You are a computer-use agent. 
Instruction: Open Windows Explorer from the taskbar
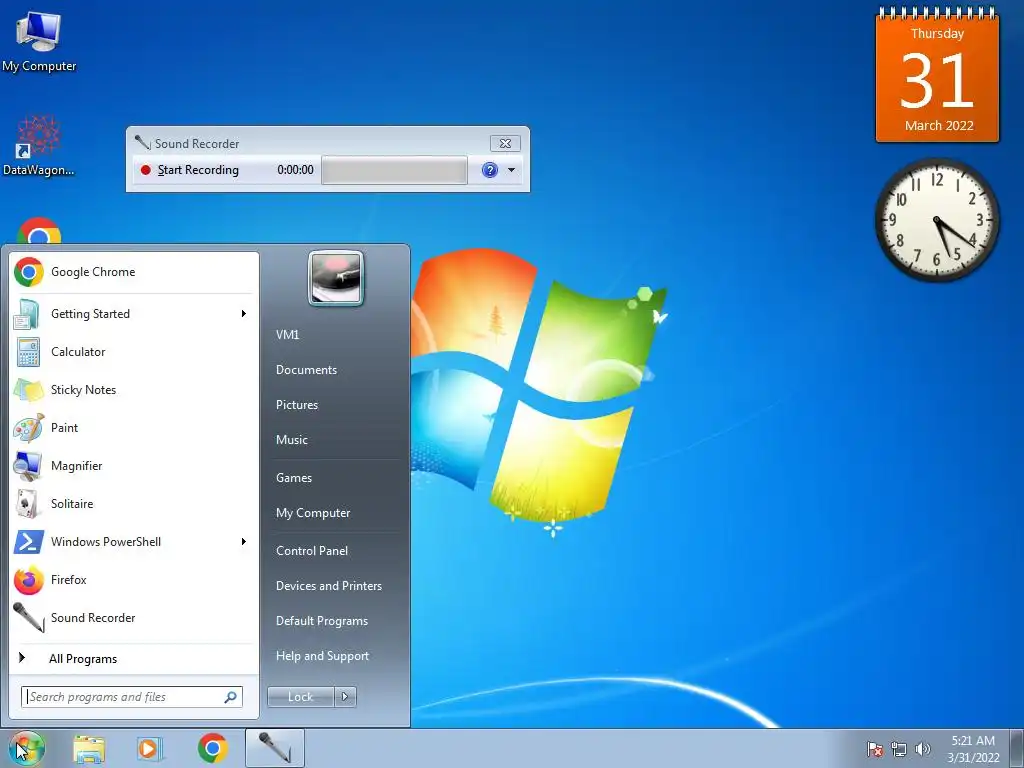point(89,749)
